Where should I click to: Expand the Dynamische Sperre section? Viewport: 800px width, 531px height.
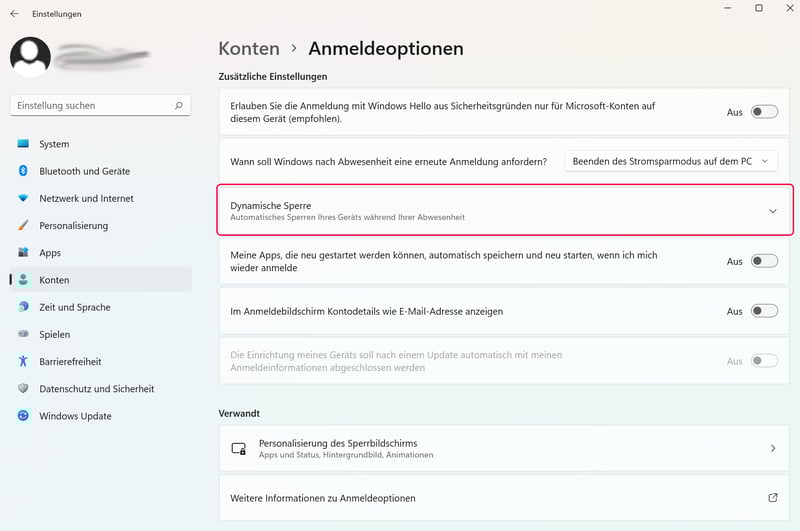pyautogui.click(x=772, y=211)
